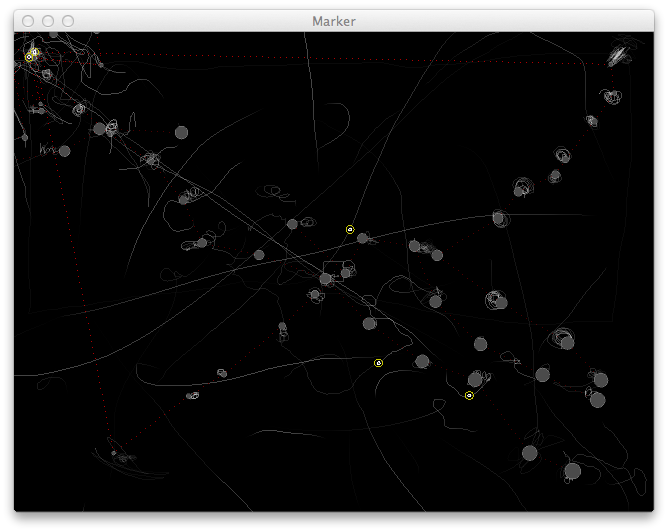The height and width of the screenshot is (532, 668).
Task: Select the gray dot at the end of the long curved line
Action: (x=497, y=217)
